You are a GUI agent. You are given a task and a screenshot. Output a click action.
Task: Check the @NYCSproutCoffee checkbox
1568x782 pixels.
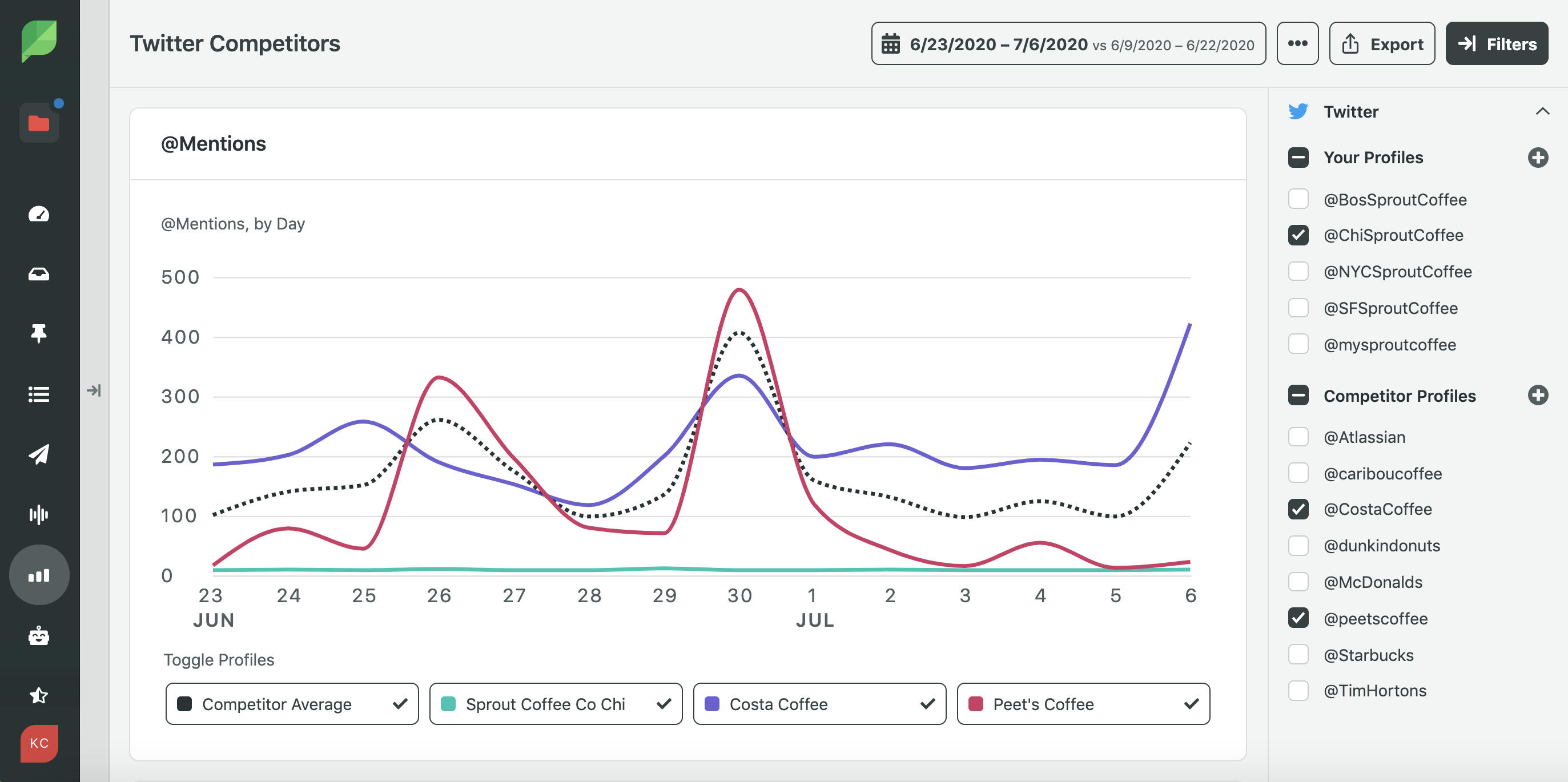pyautogui.click(x=1298, y=272)
